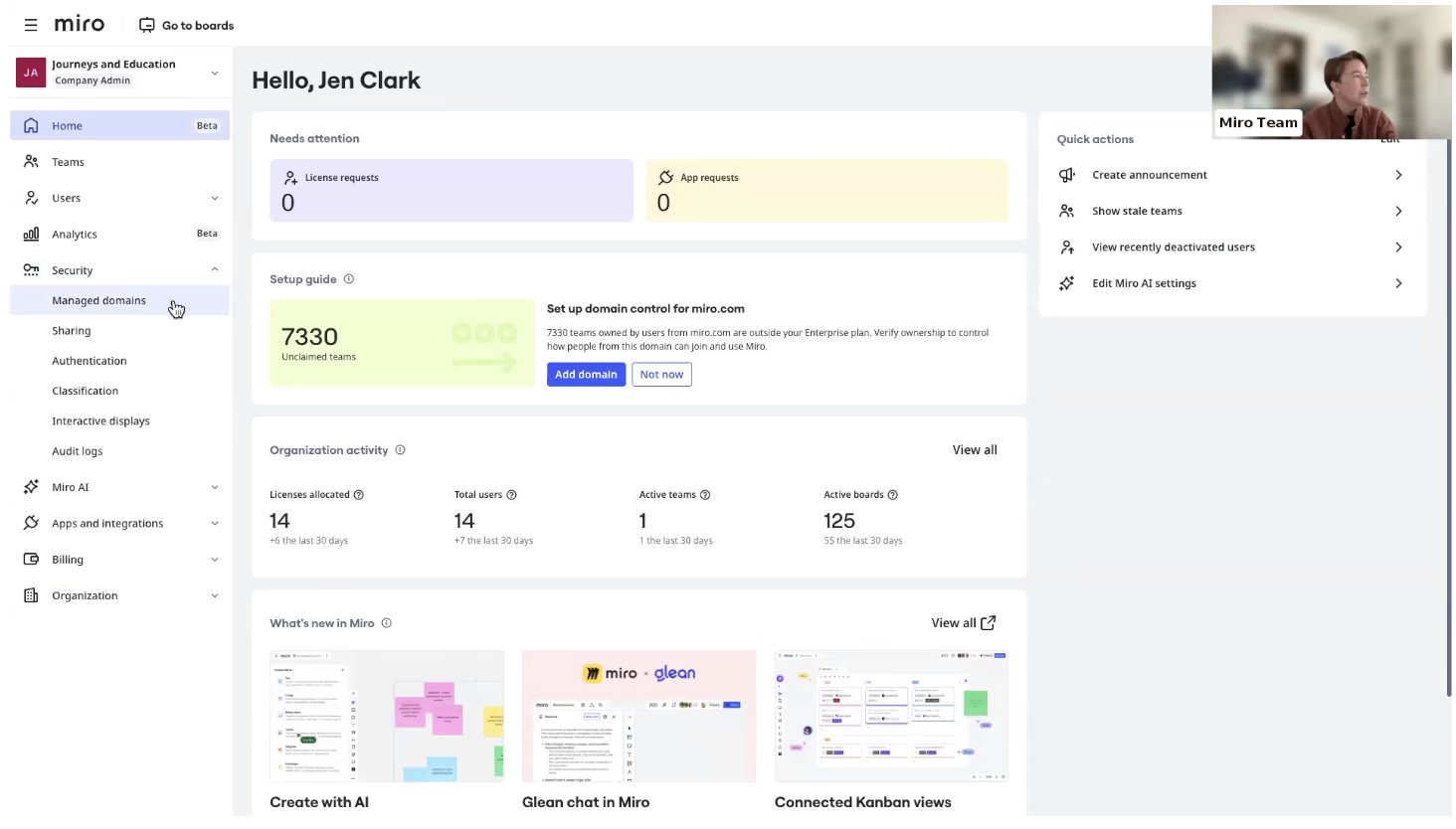Click the JA organization avatar
This screenshot has width=1456, height=829.
click(x=31, y=73)
